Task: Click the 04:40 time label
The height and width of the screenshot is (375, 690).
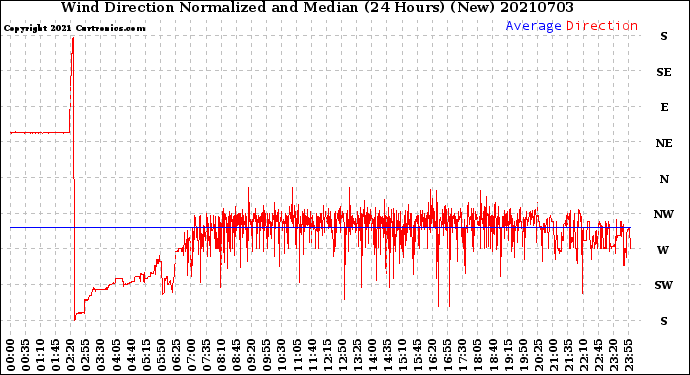Action: click(131, 356)
